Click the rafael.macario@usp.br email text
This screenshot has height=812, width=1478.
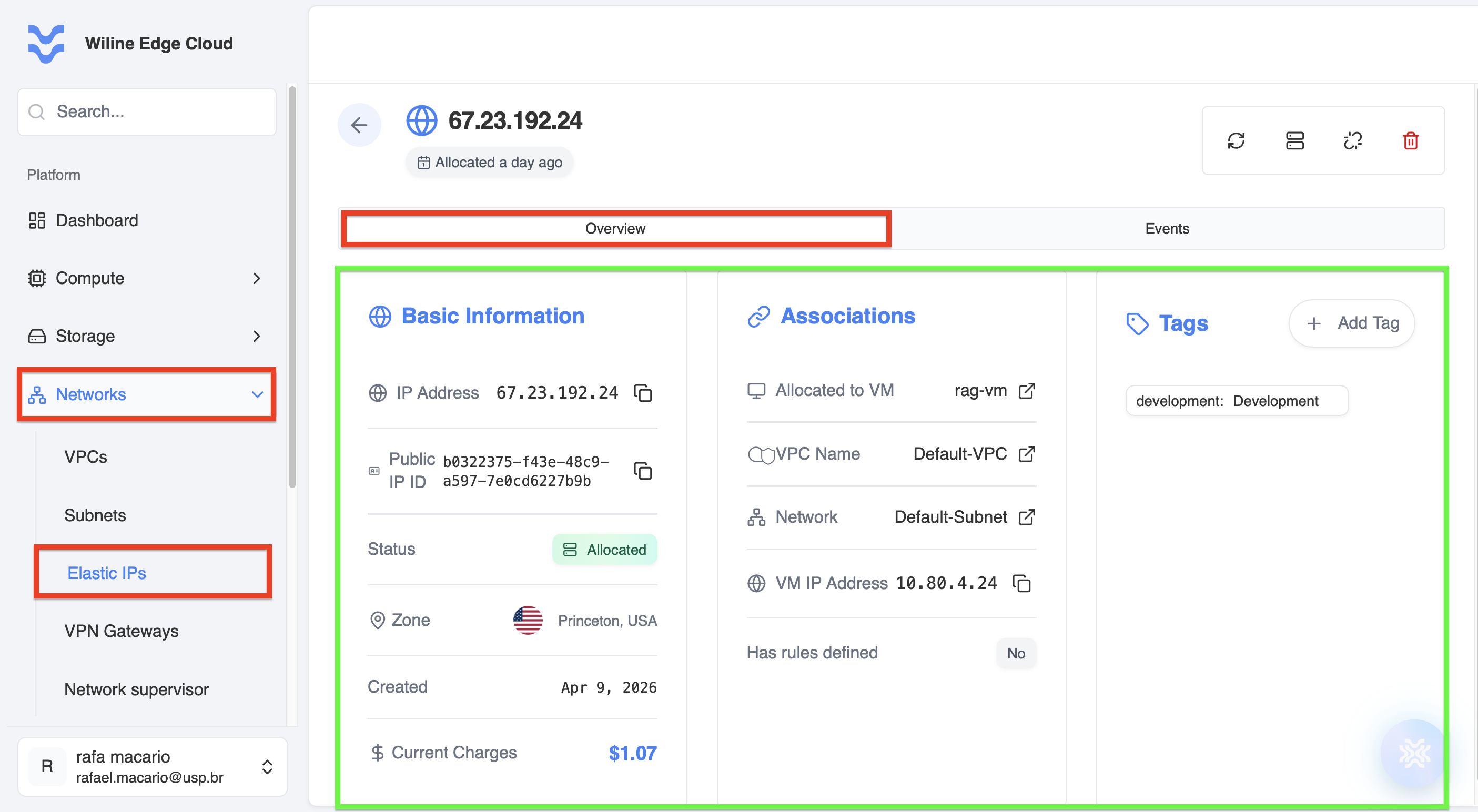(149, 778)
